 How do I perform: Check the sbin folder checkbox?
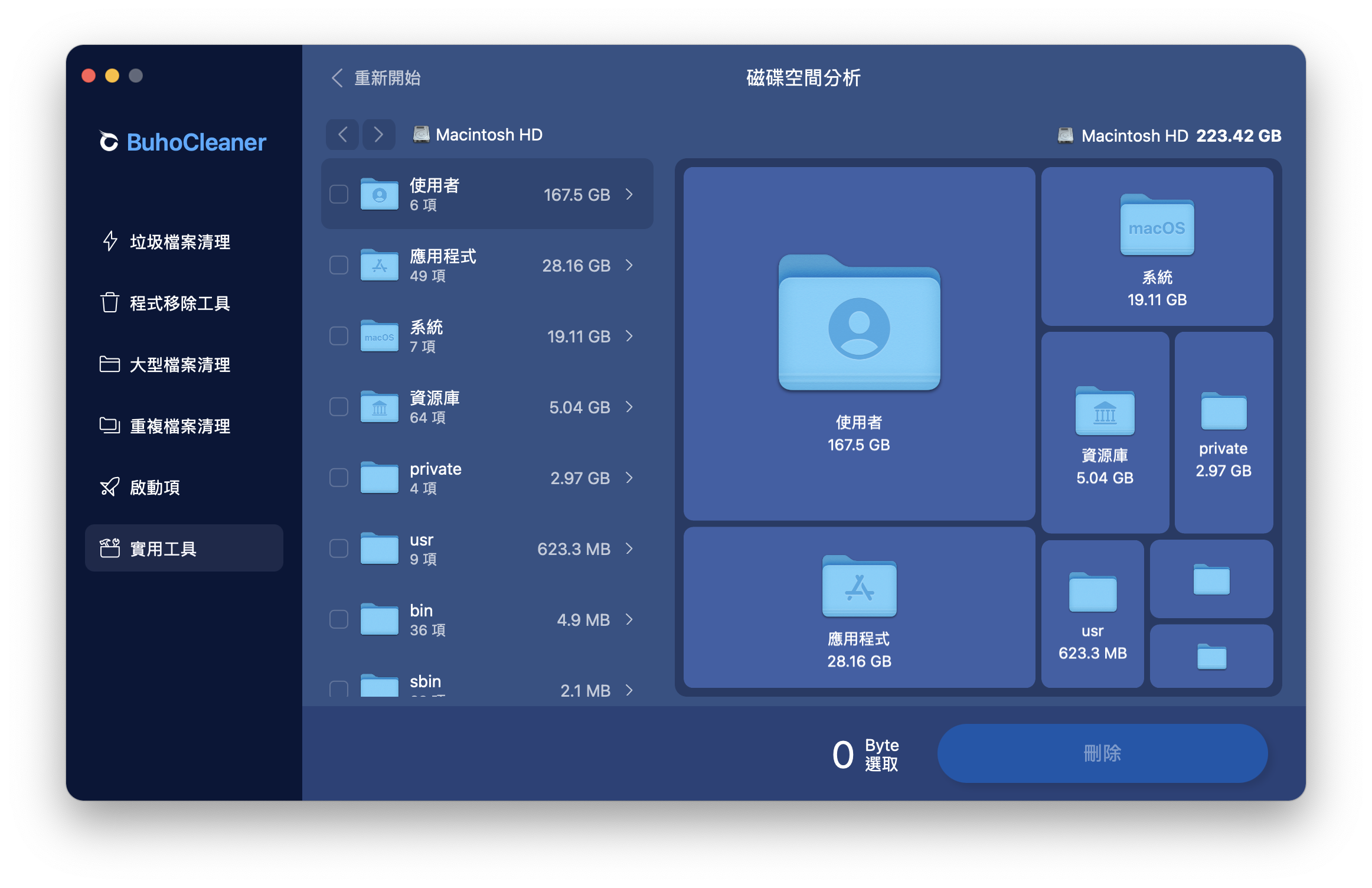(339, 689)
